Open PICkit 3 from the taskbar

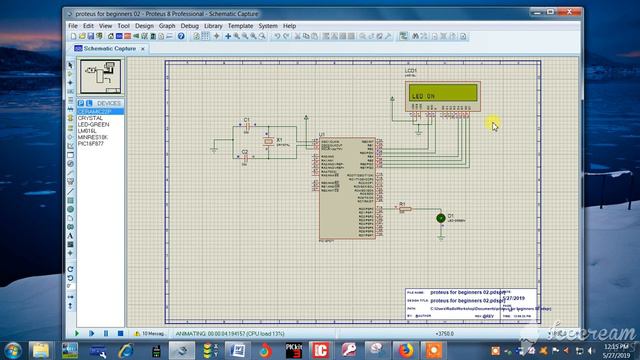click(294, 351)
